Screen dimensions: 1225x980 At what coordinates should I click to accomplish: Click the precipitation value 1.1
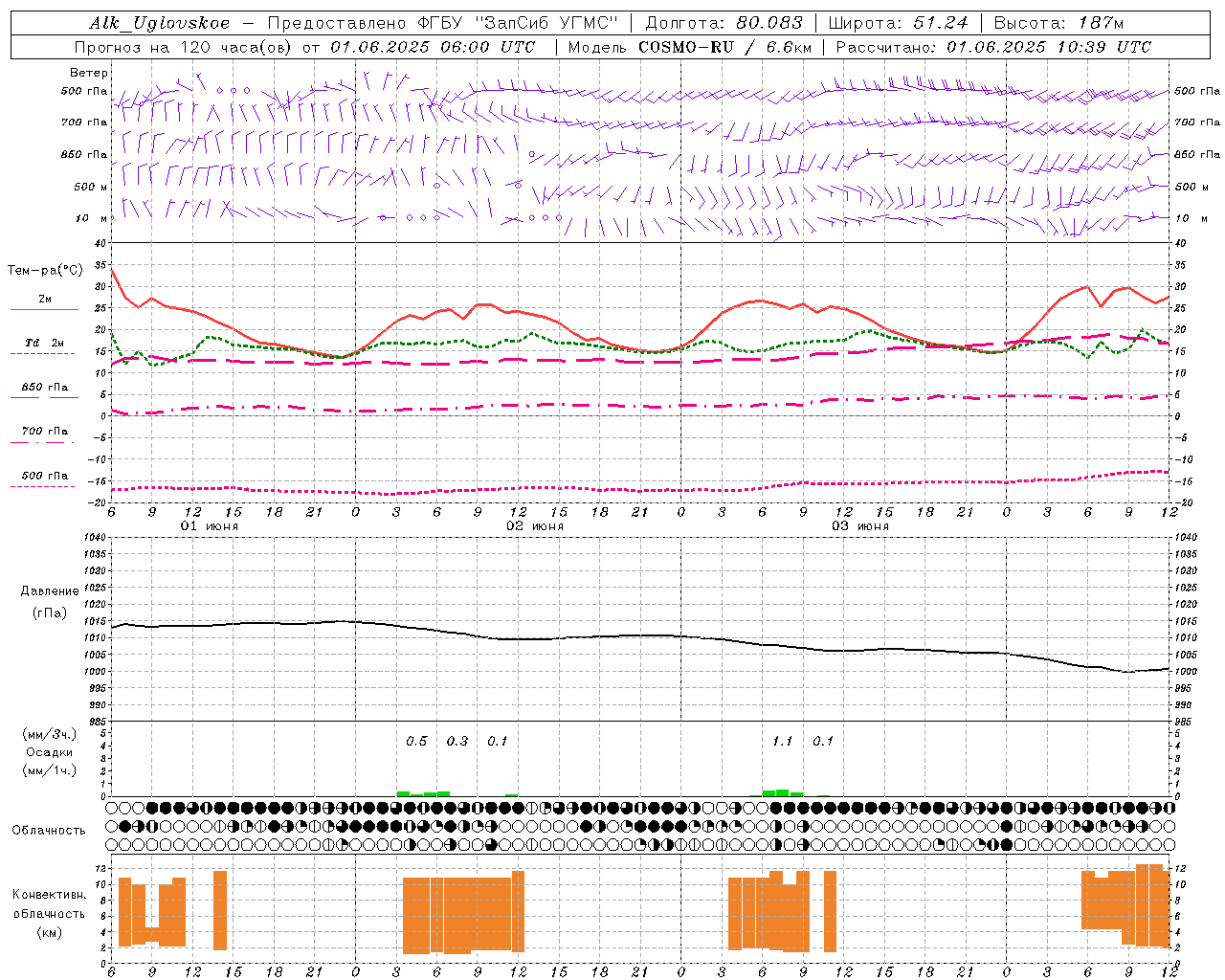coord(782,742)
